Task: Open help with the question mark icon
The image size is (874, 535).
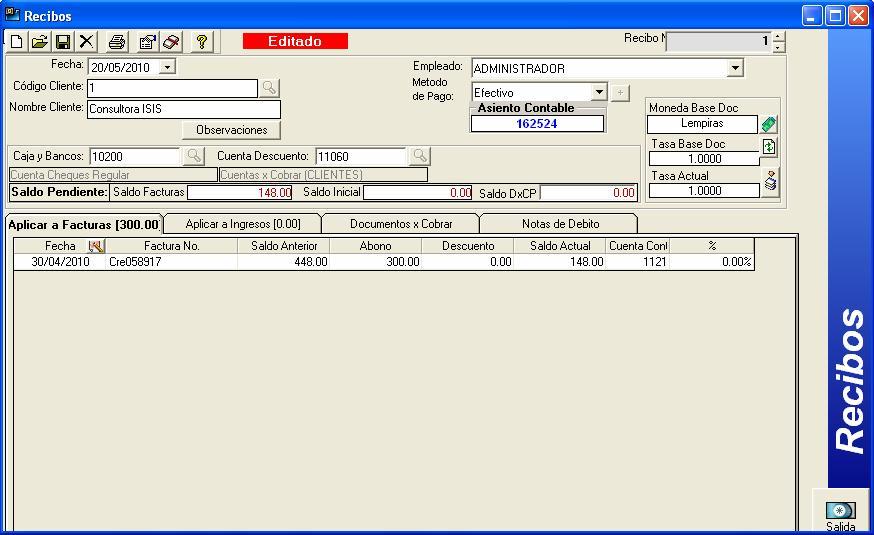Action: pyautogui.click(x=202, y=42)
